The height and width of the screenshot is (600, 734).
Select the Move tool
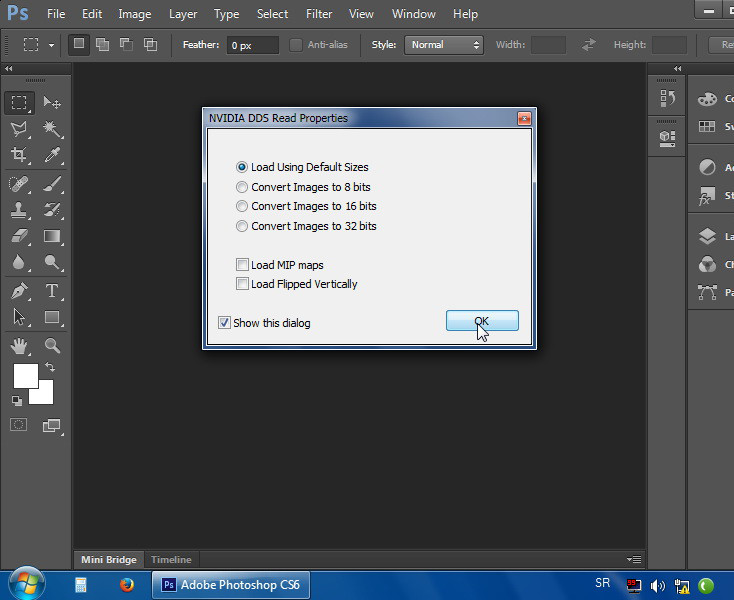[52, 102]
